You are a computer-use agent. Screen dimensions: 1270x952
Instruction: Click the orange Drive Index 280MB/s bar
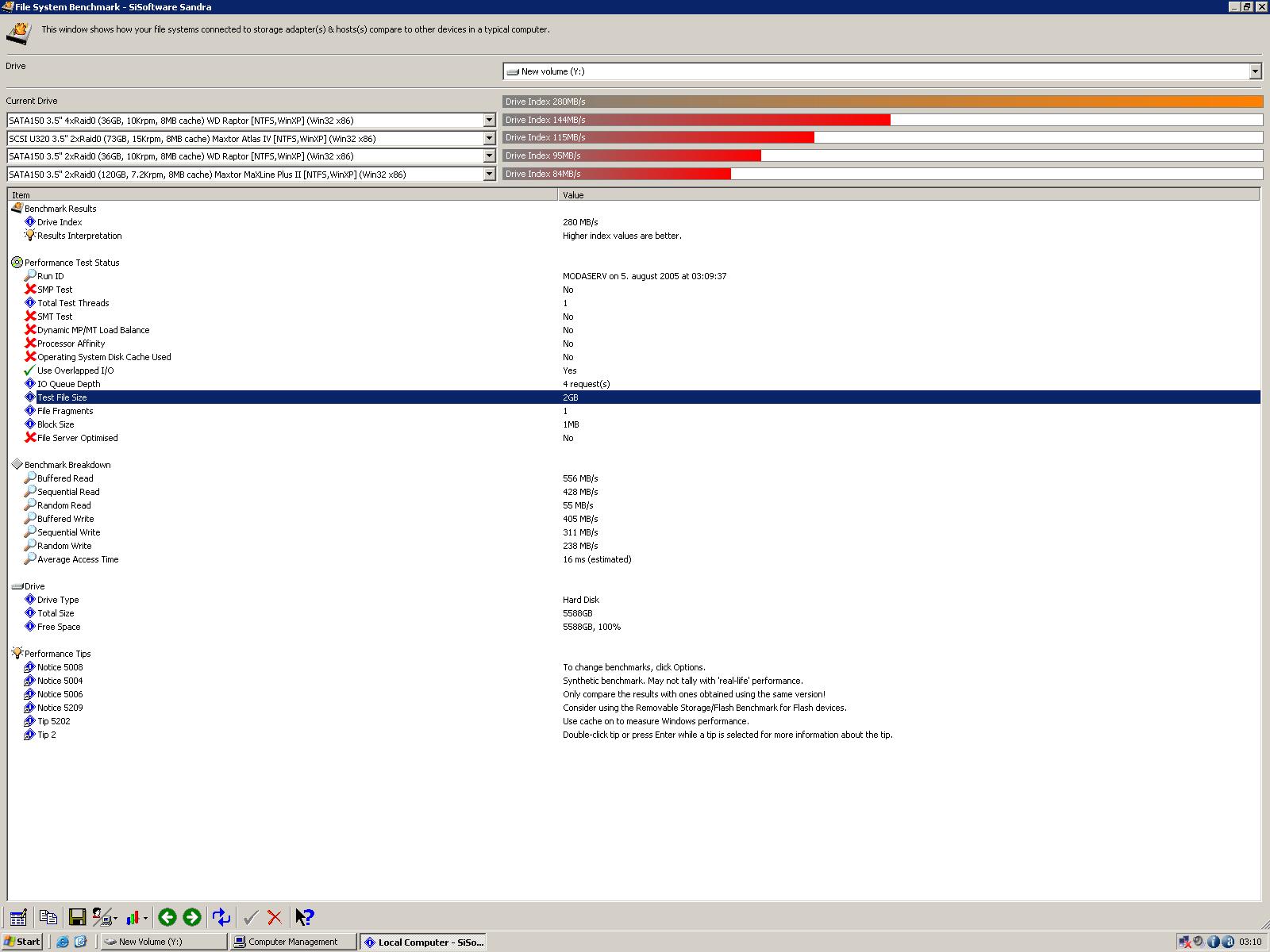(x=883, y=102)
